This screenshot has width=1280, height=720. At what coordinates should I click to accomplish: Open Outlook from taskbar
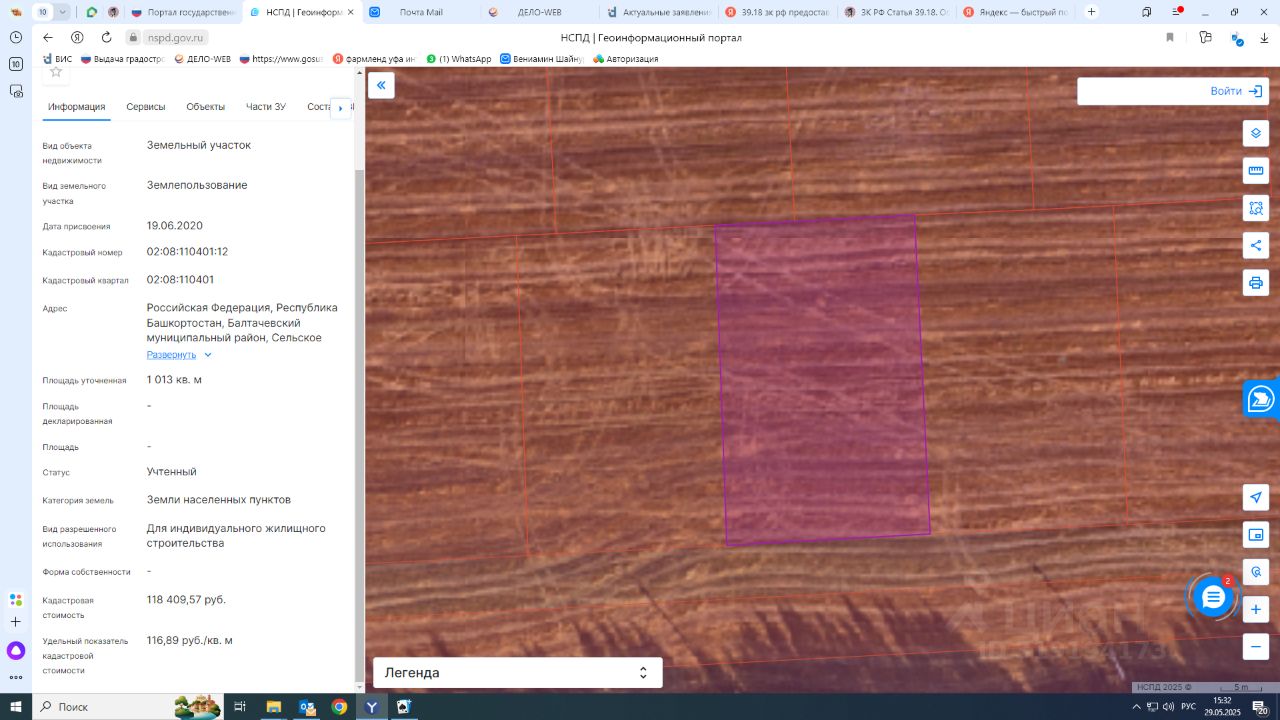306,706
